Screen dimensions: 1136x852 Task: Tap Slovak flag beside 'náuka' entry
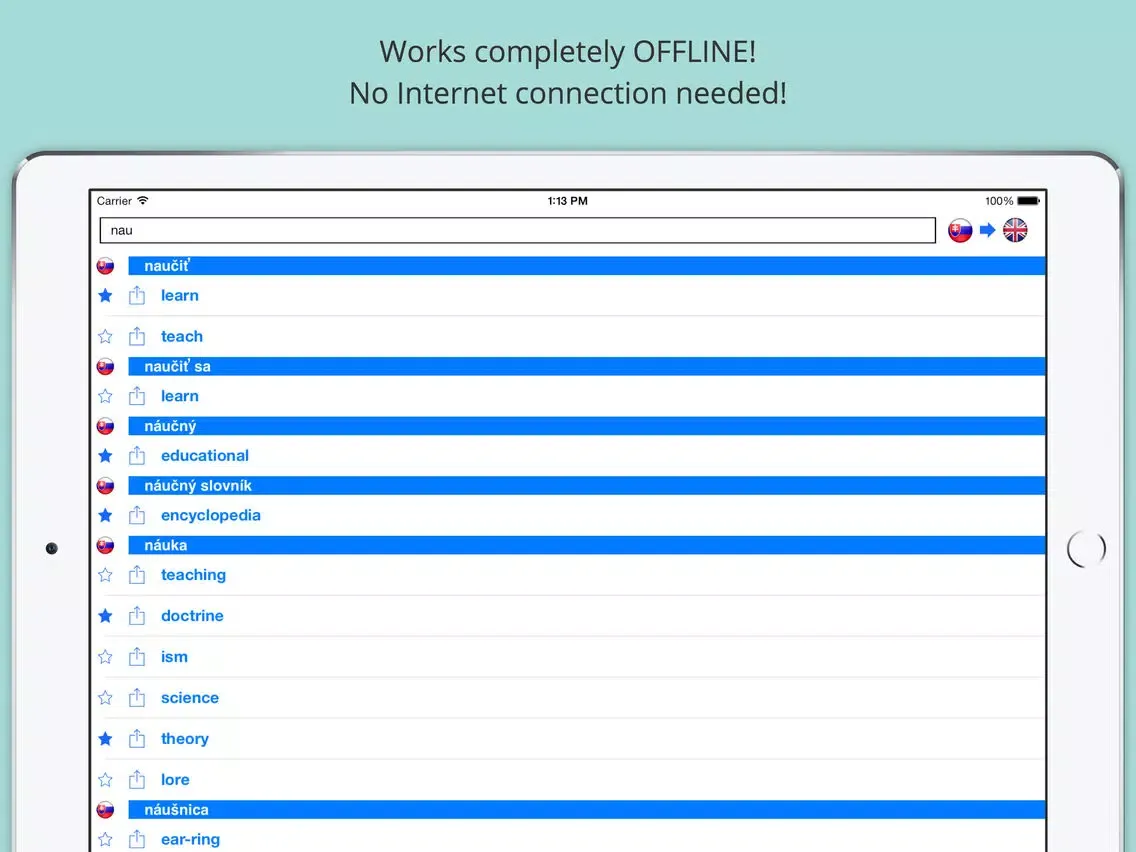pos(106,546)
